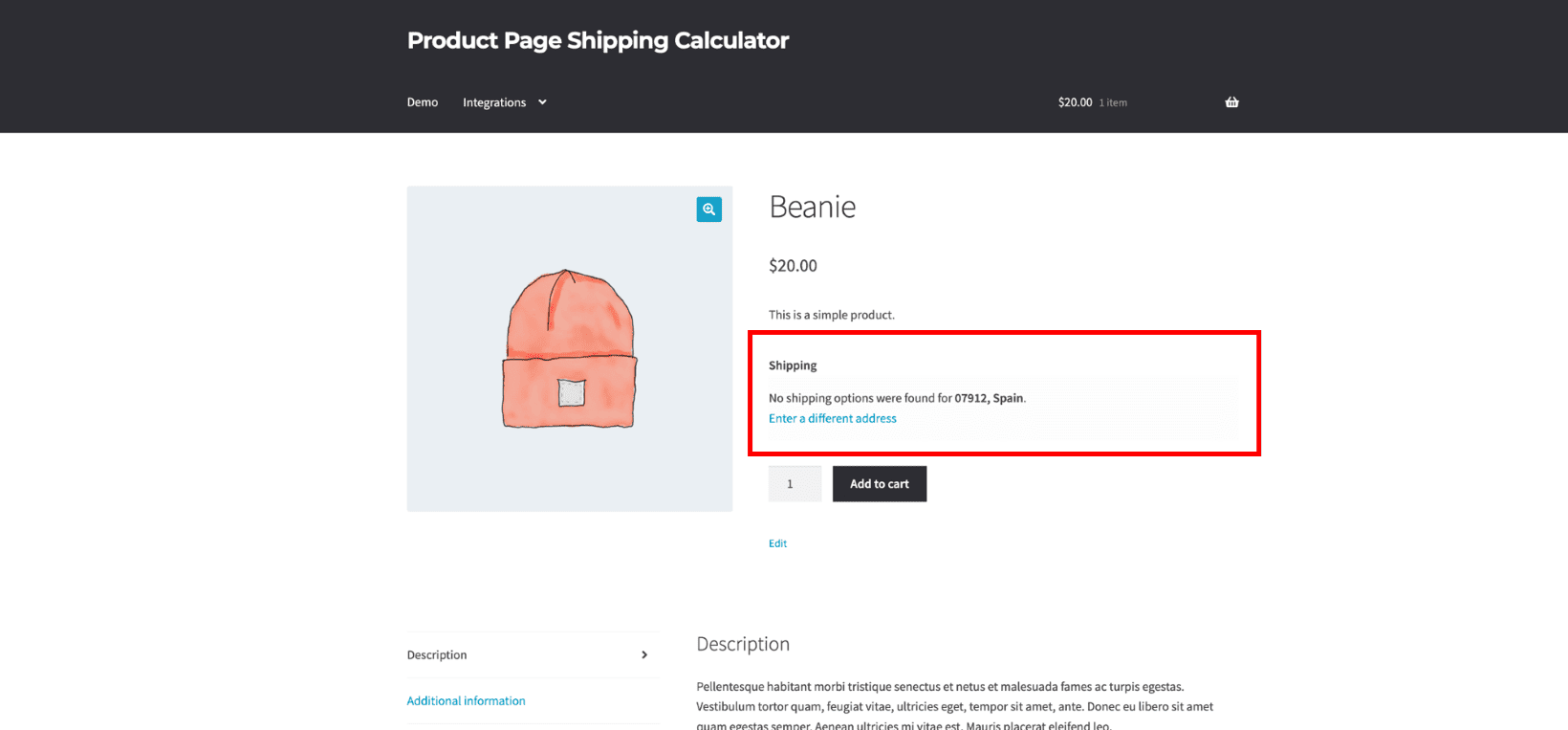Click the Edit link below quantity
This screenshot has width=1568, height=730.
click(x=777, y=542)
